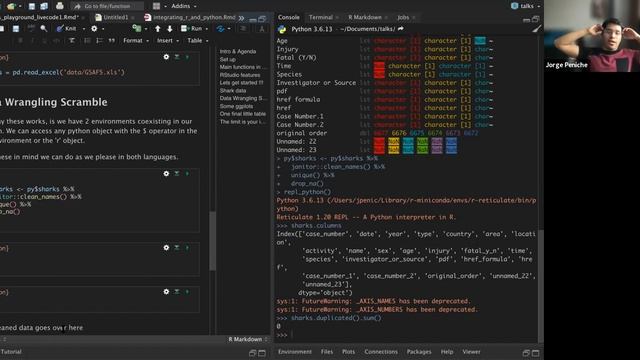The width and height of the screenshot is (640, 360).
Task: Open the workspace panes layout icon
Action: [156, 6]
